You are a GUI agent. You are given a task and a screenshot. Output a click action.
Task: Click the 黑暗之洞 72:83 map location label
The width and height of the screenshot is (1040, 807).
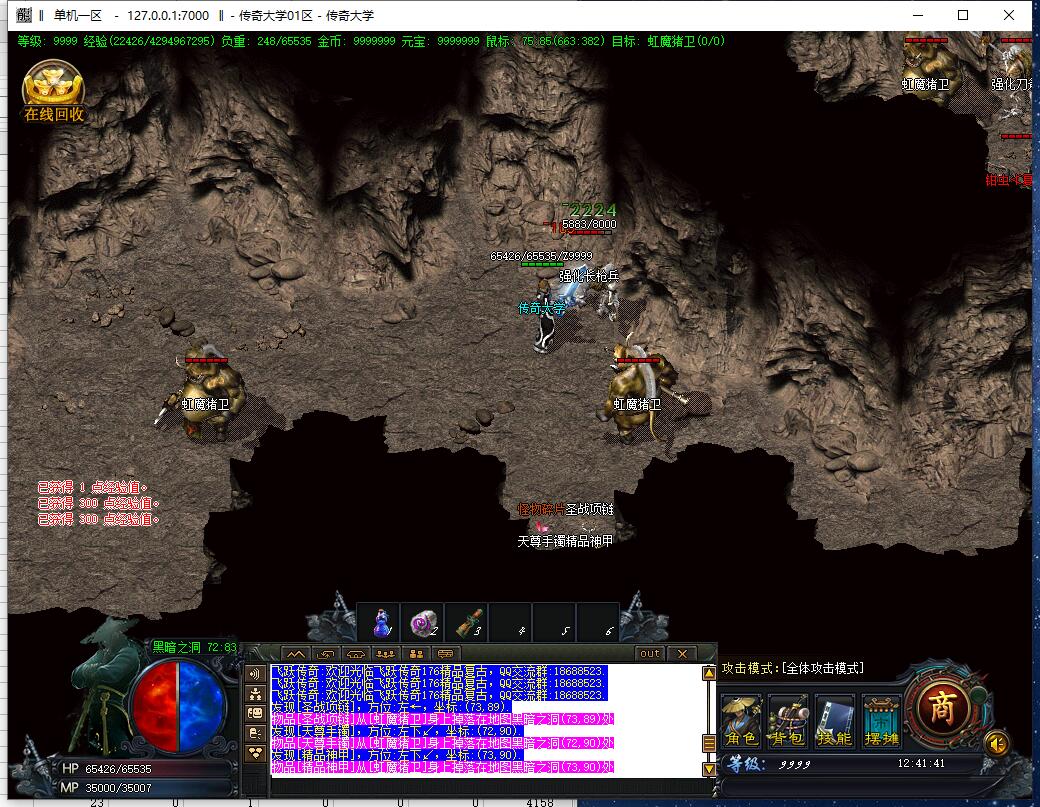pyautogui.click(x=194, y=647)
